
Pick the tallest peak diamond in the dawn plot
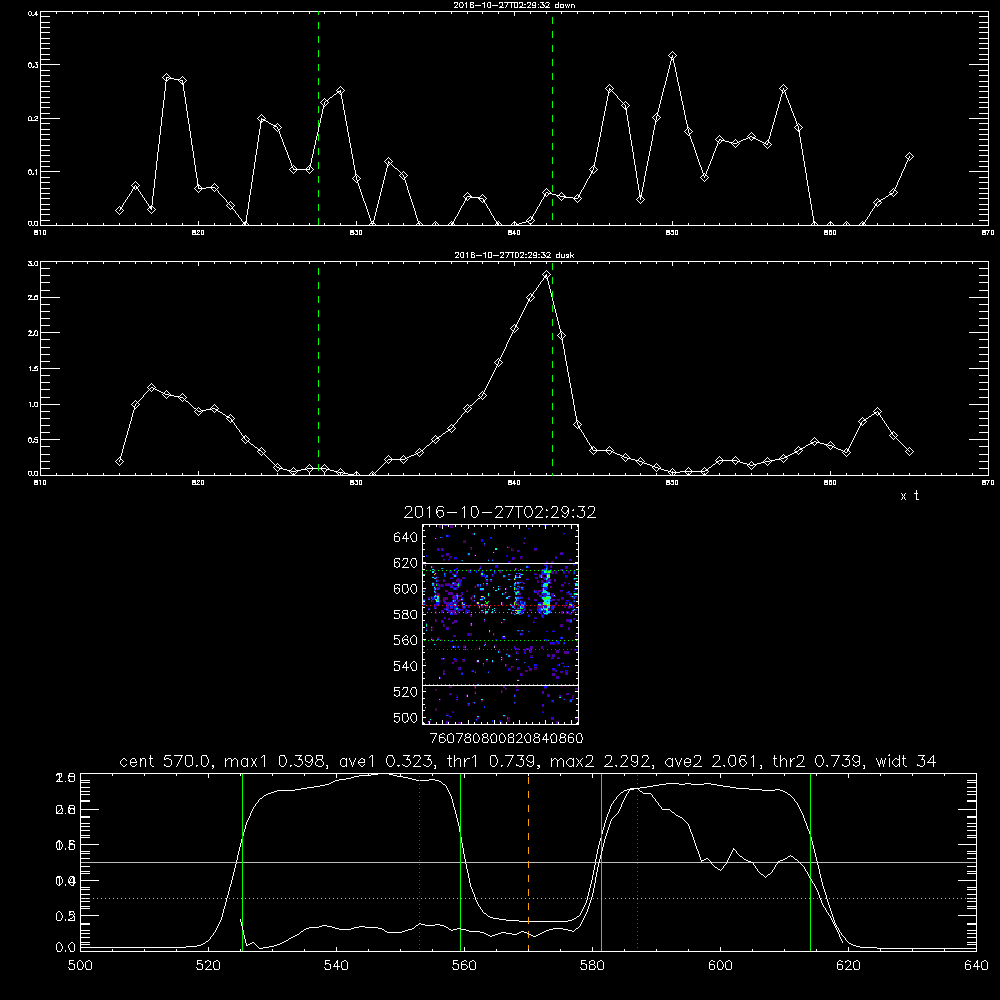[x=672, y=56]
